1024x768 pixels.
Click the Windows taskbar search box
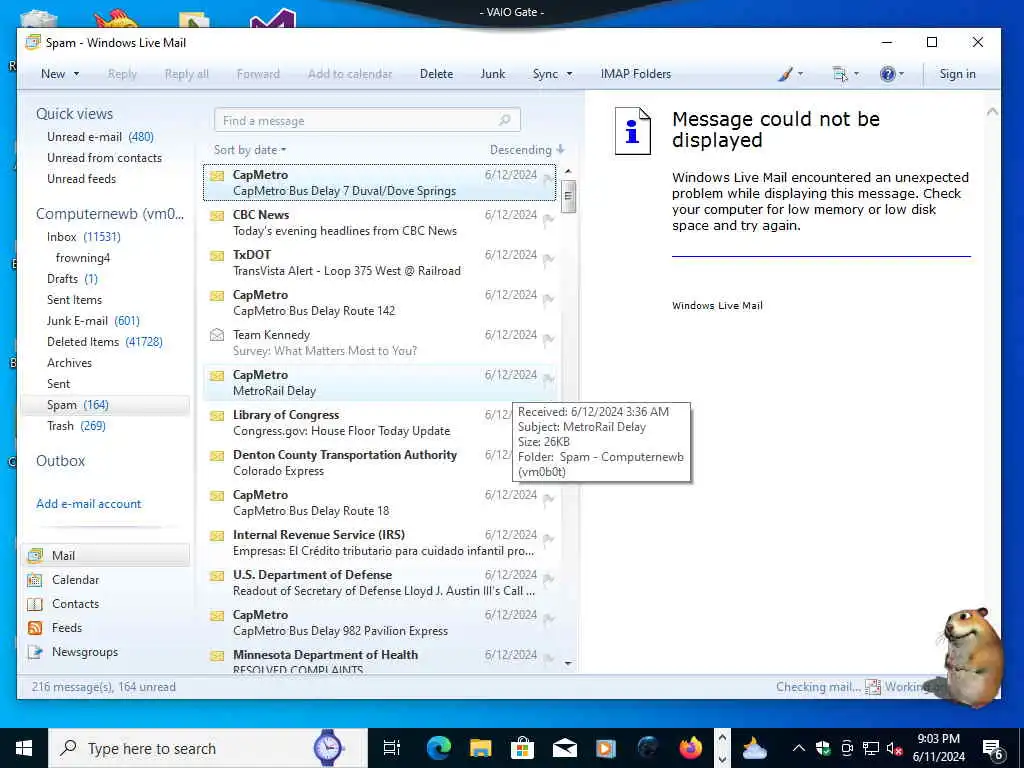pyautogui.click(x=208, y=748)
